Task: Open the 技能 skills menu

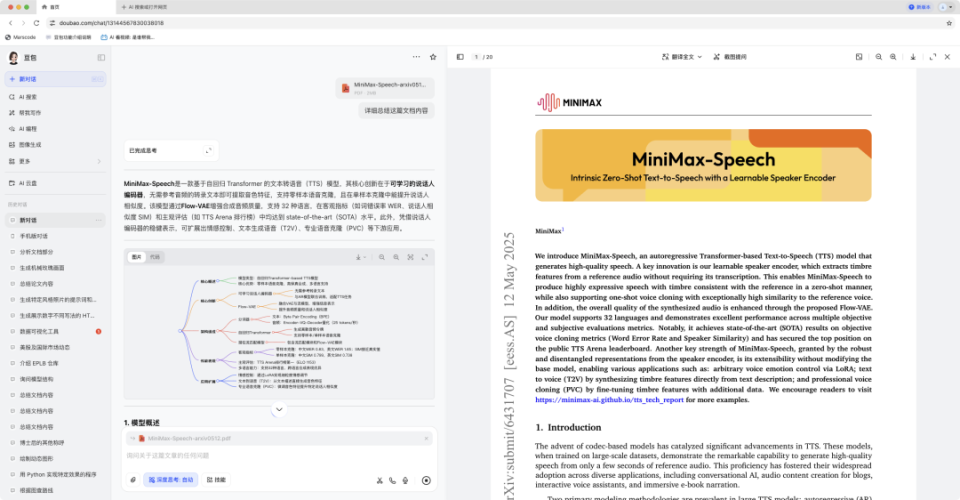Action: point(216,480)
